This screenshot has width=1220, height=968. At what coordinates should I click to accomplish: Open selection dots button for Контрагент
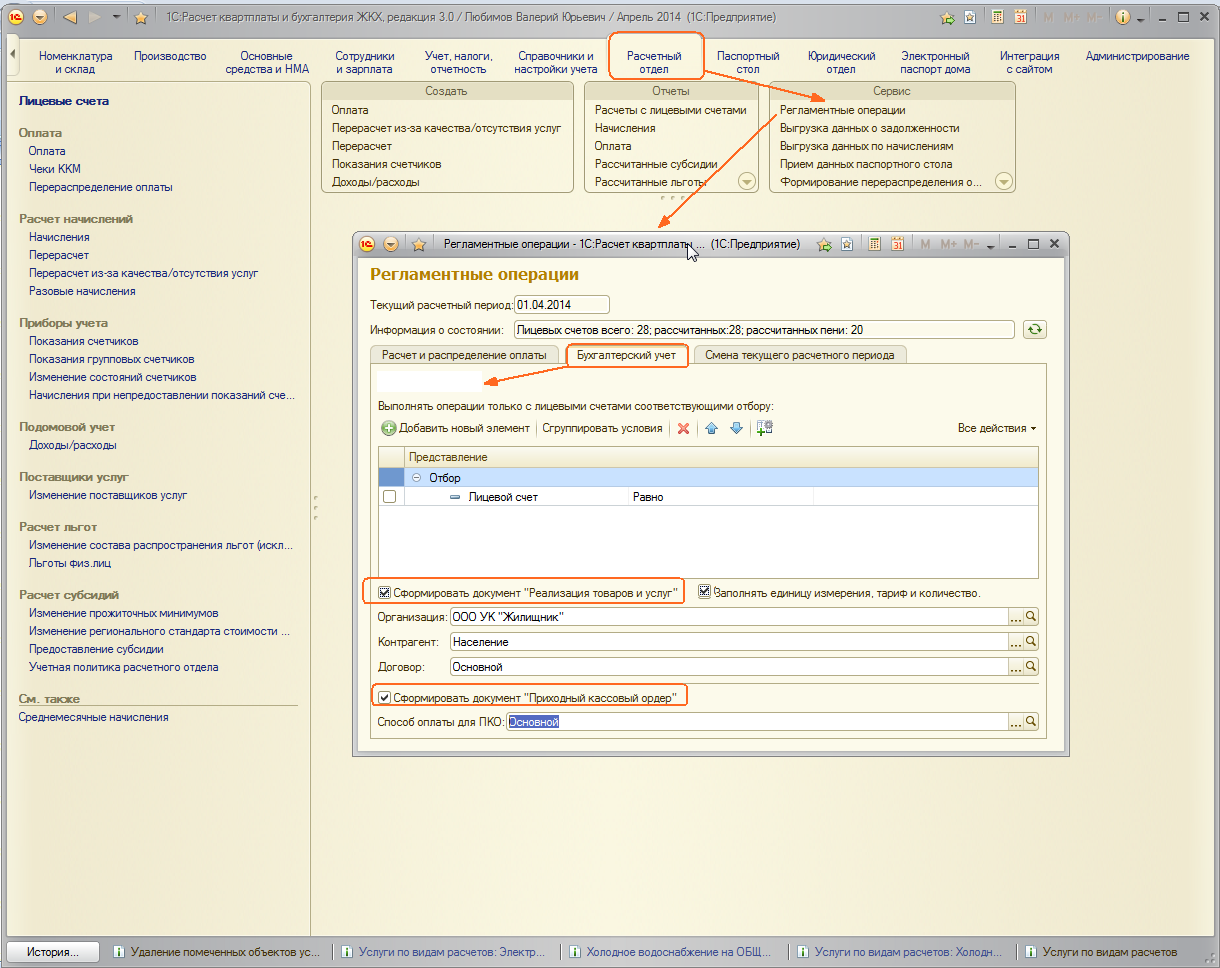[x=1016, y=642]
